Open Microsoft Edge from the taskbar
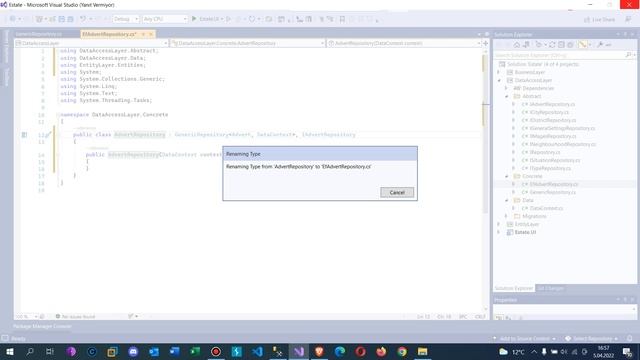This screenshot has width=640, height=360. click(x=340, y=351)
